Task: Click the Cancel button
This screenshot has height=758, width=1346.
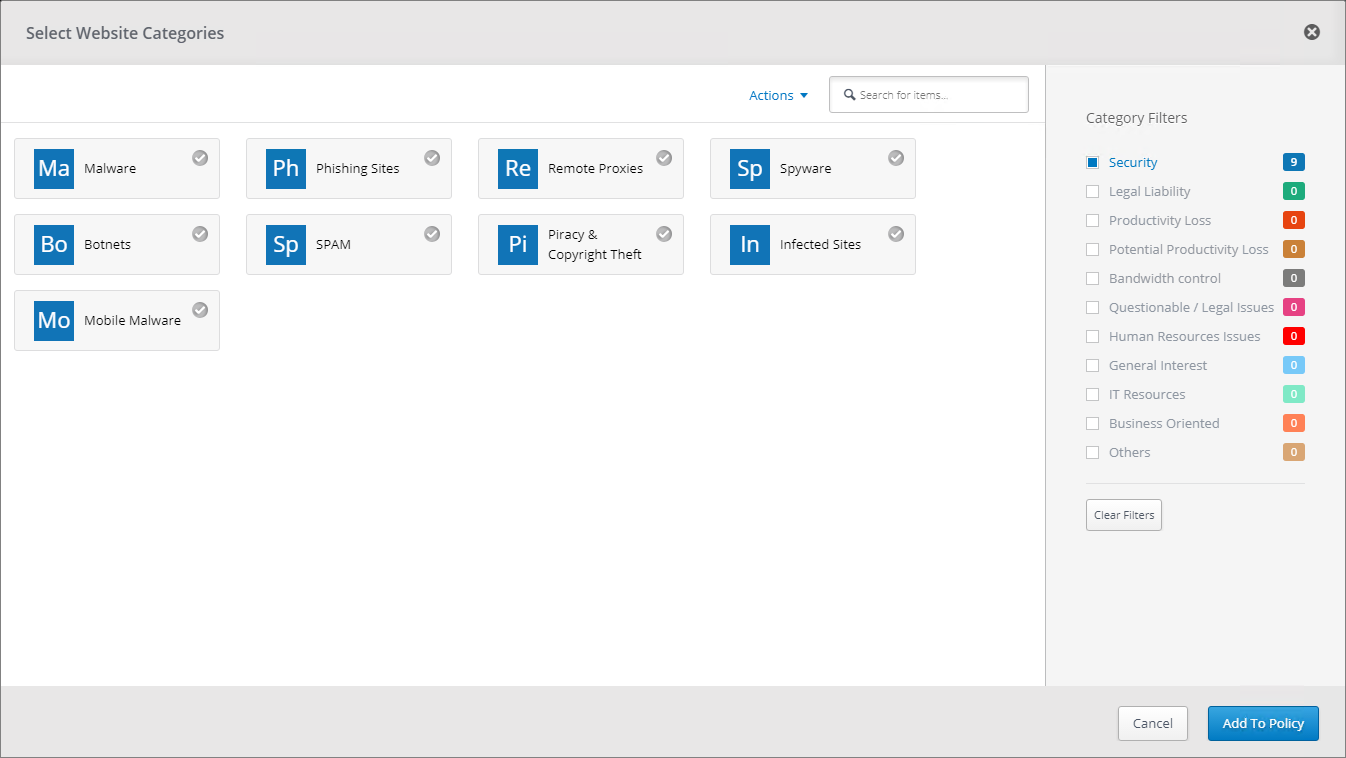Action: pos(1153,723)
